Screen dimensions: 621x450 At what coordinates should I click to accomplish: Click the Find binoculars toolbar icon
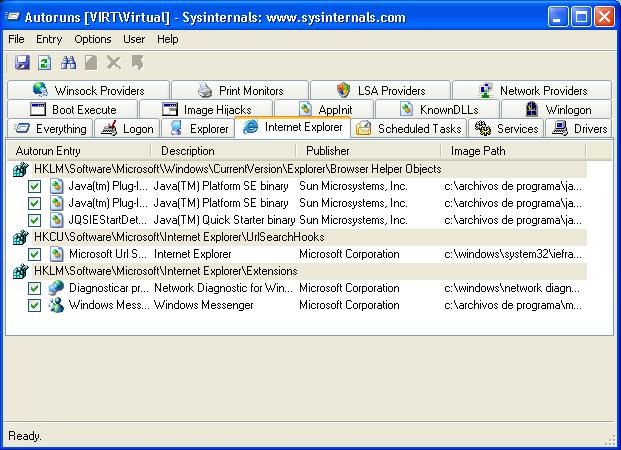tap(68, 63)
